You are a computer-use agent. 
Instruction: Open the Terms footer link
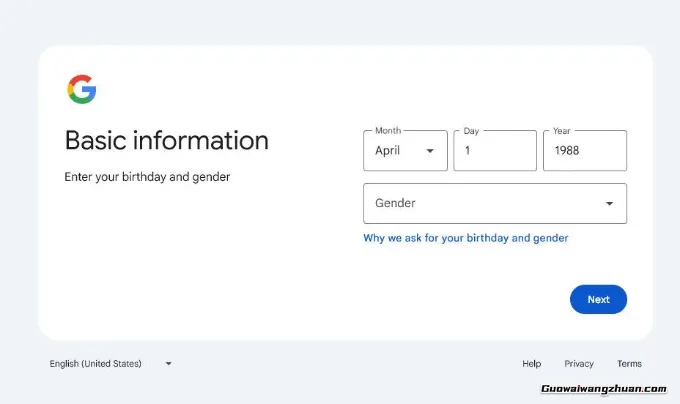(x=629, y=364)
